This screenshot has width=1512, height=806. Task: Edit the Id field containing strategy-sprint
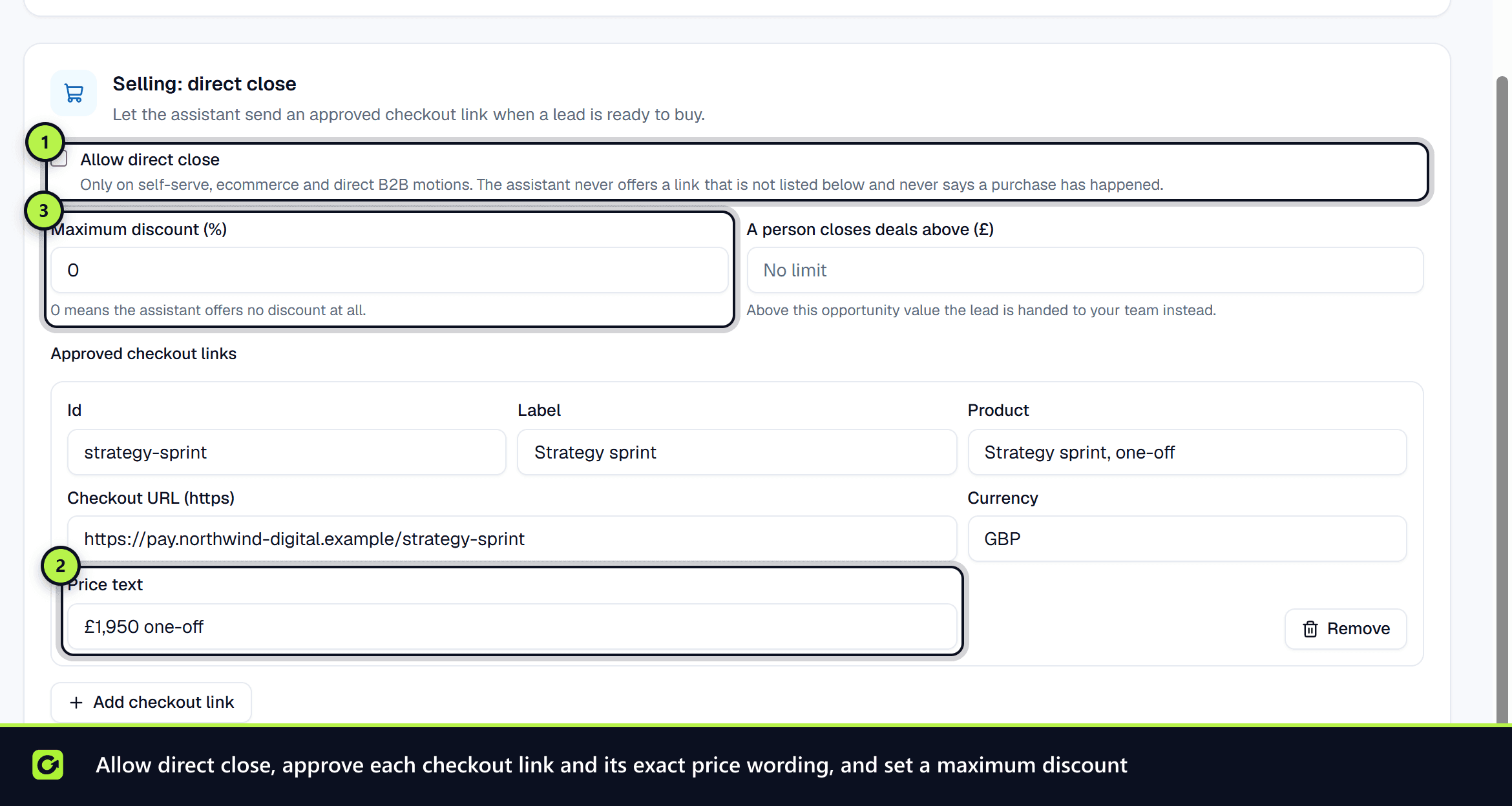286,452
